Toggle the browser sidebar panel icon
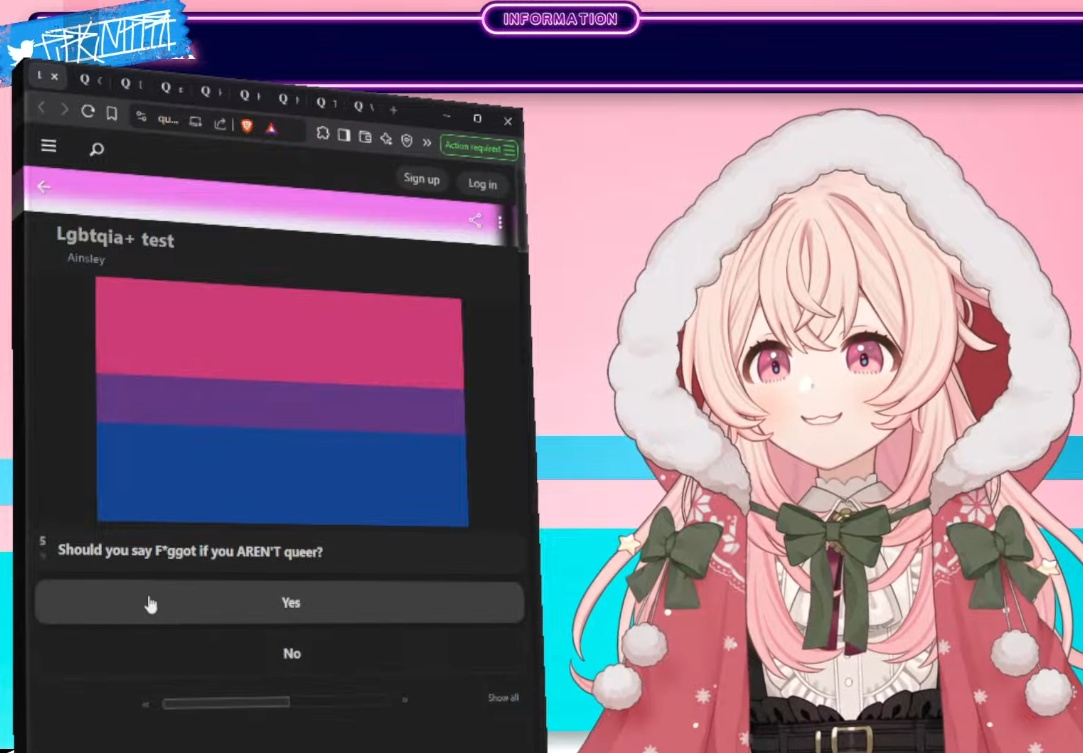This screenshot has width=1083, height=753. tap(344, 135)
